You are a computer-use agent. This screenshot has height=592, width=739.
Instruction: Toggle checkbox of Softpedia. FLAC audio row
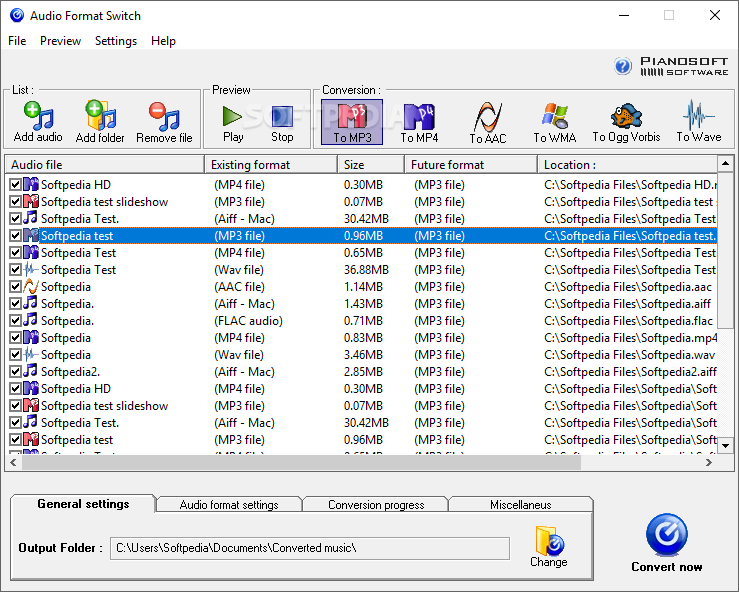15,320
